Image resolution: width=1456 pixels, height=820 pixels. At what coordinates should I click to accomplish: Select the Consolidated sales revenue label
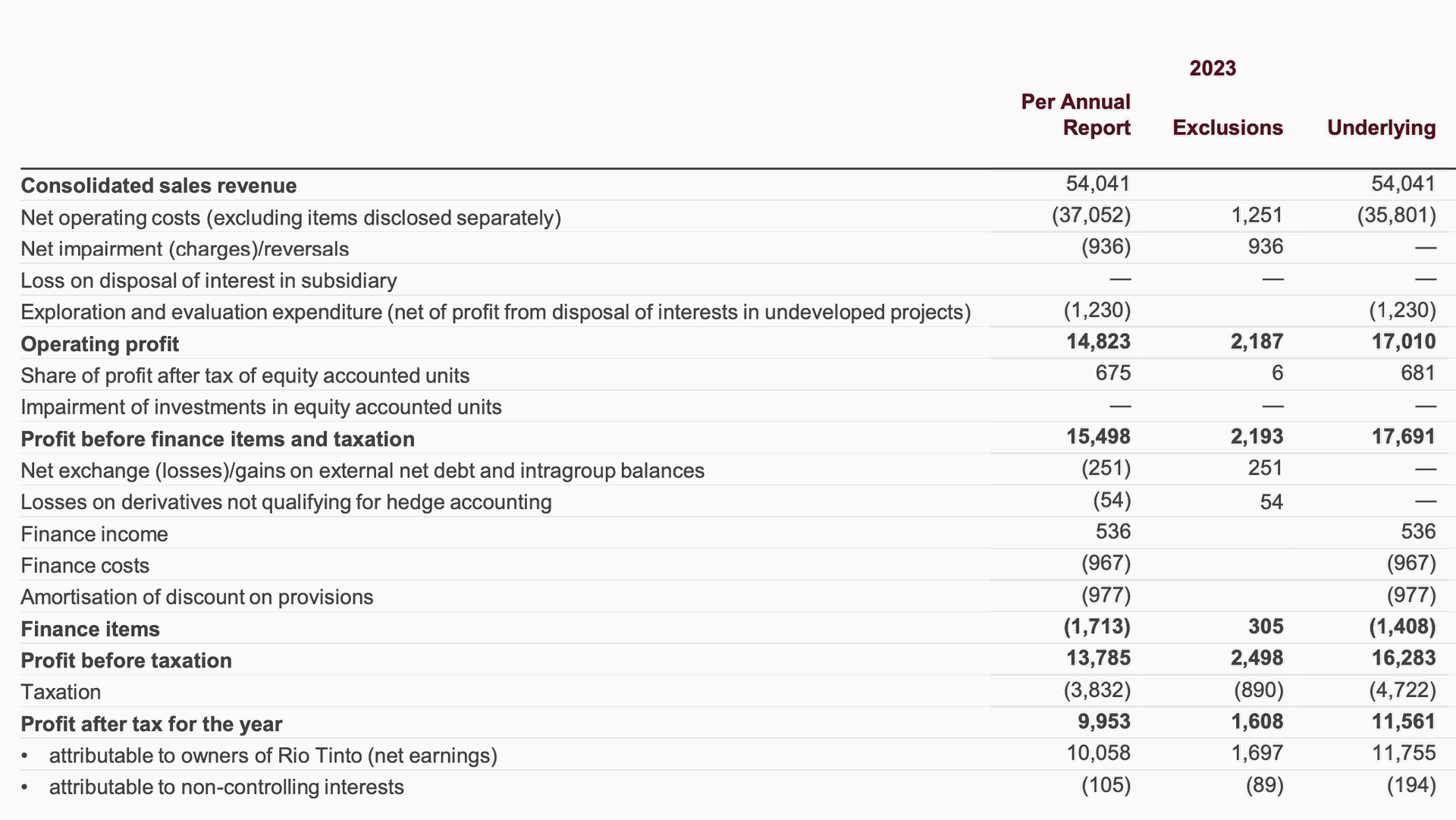point(158,186)
